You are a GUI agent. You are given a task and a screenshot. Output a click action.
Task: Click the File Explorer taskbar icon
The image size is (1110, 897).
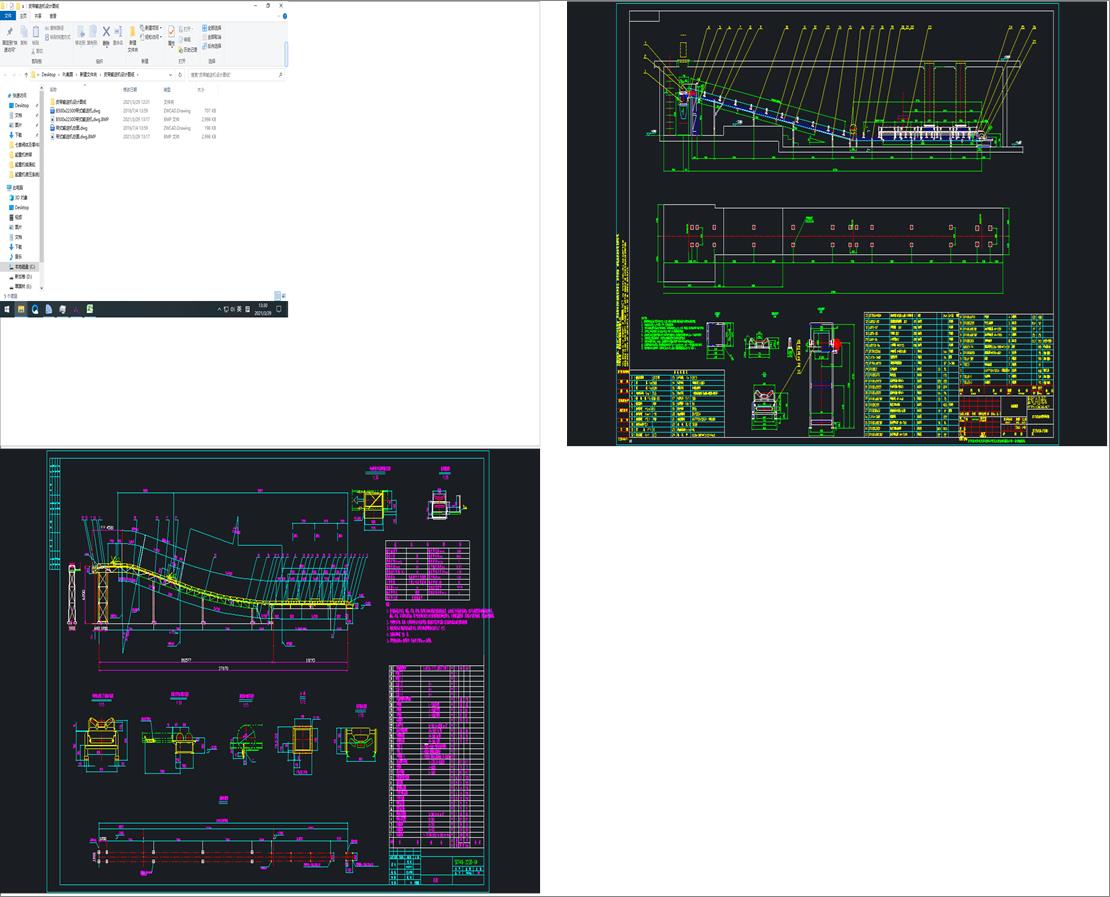(x=21, y=309)
